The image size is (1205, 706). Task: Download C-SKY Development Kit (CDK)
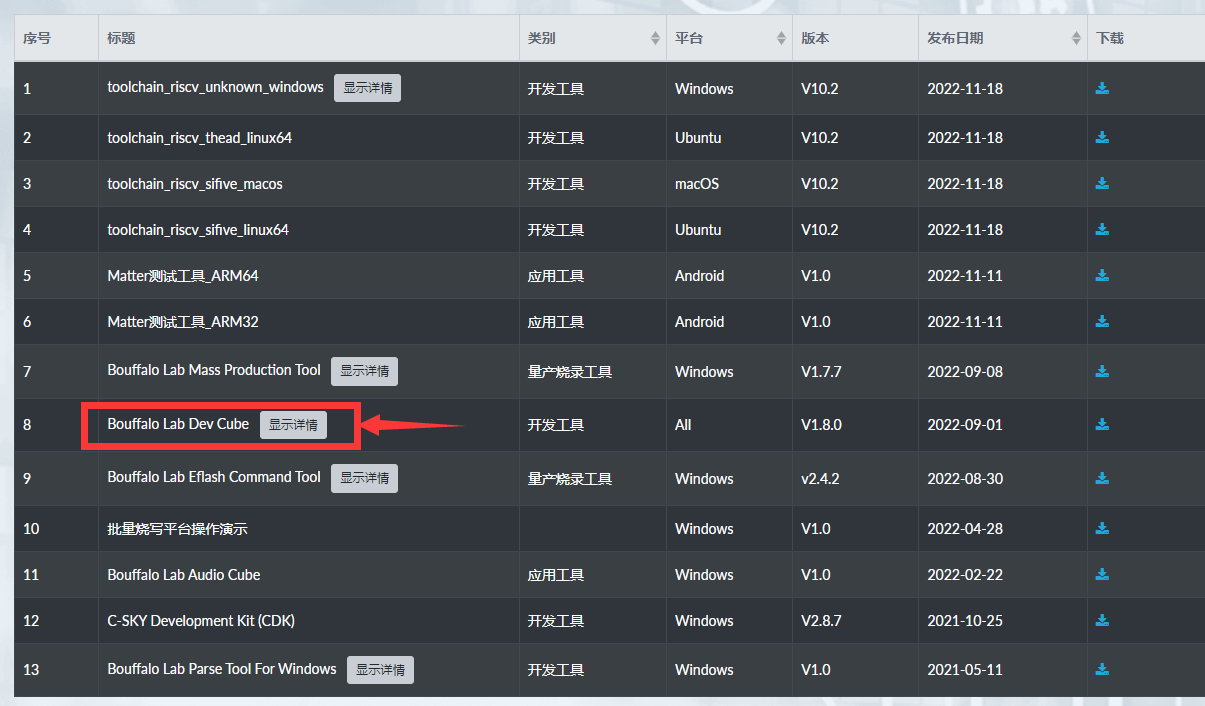[1102, 620]
